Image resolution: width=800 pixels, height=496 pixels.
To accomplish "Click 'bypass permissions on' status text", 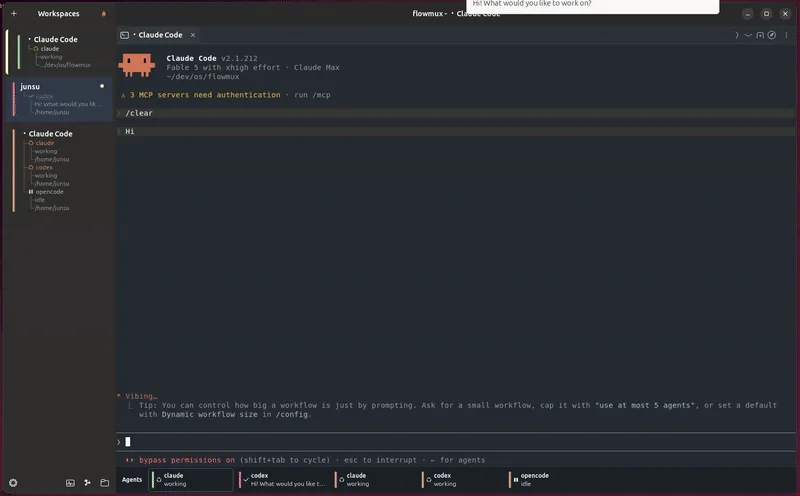I will point(187,460).
